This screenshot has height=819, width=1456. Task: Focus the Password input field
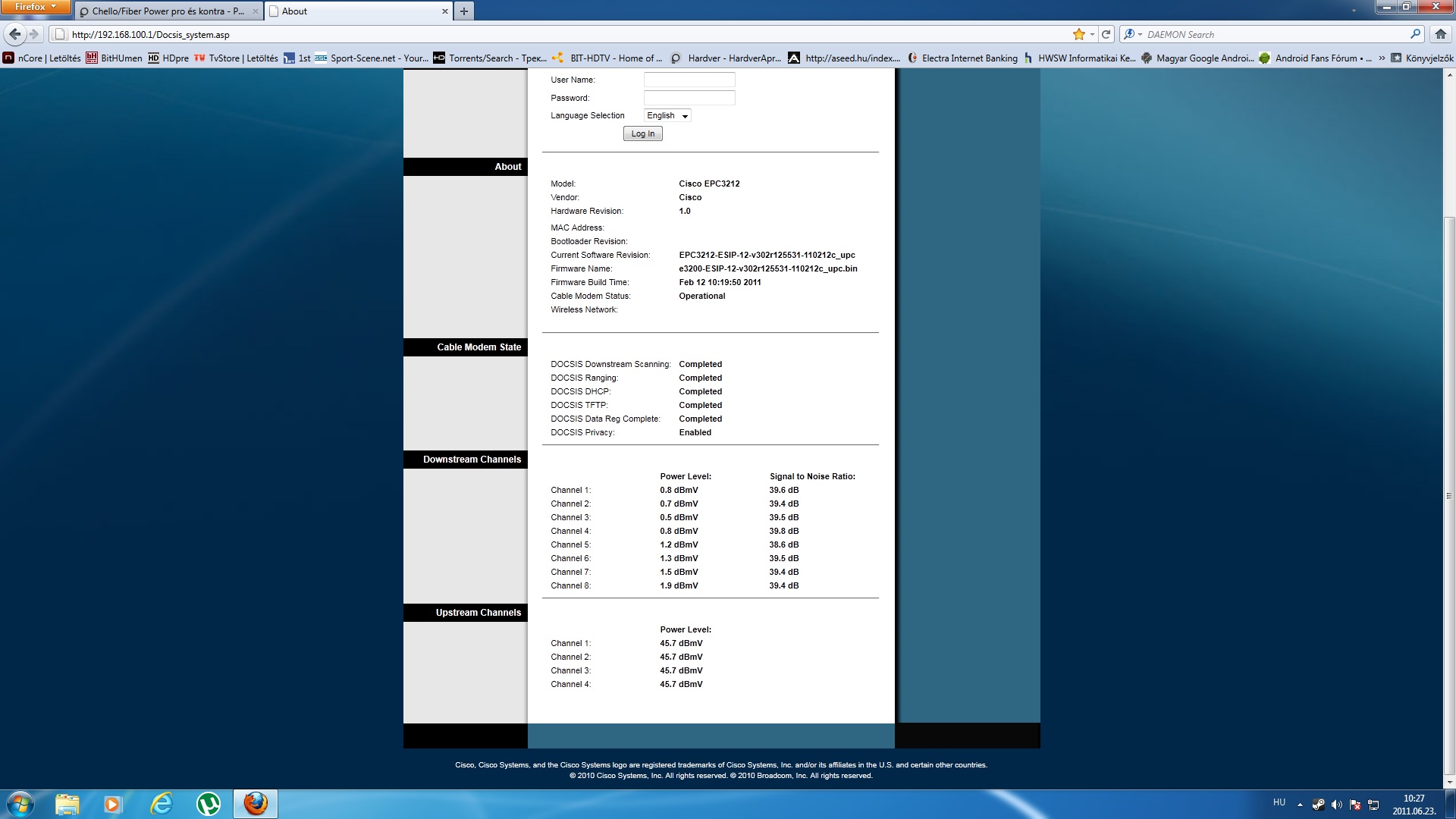point(689,98)
